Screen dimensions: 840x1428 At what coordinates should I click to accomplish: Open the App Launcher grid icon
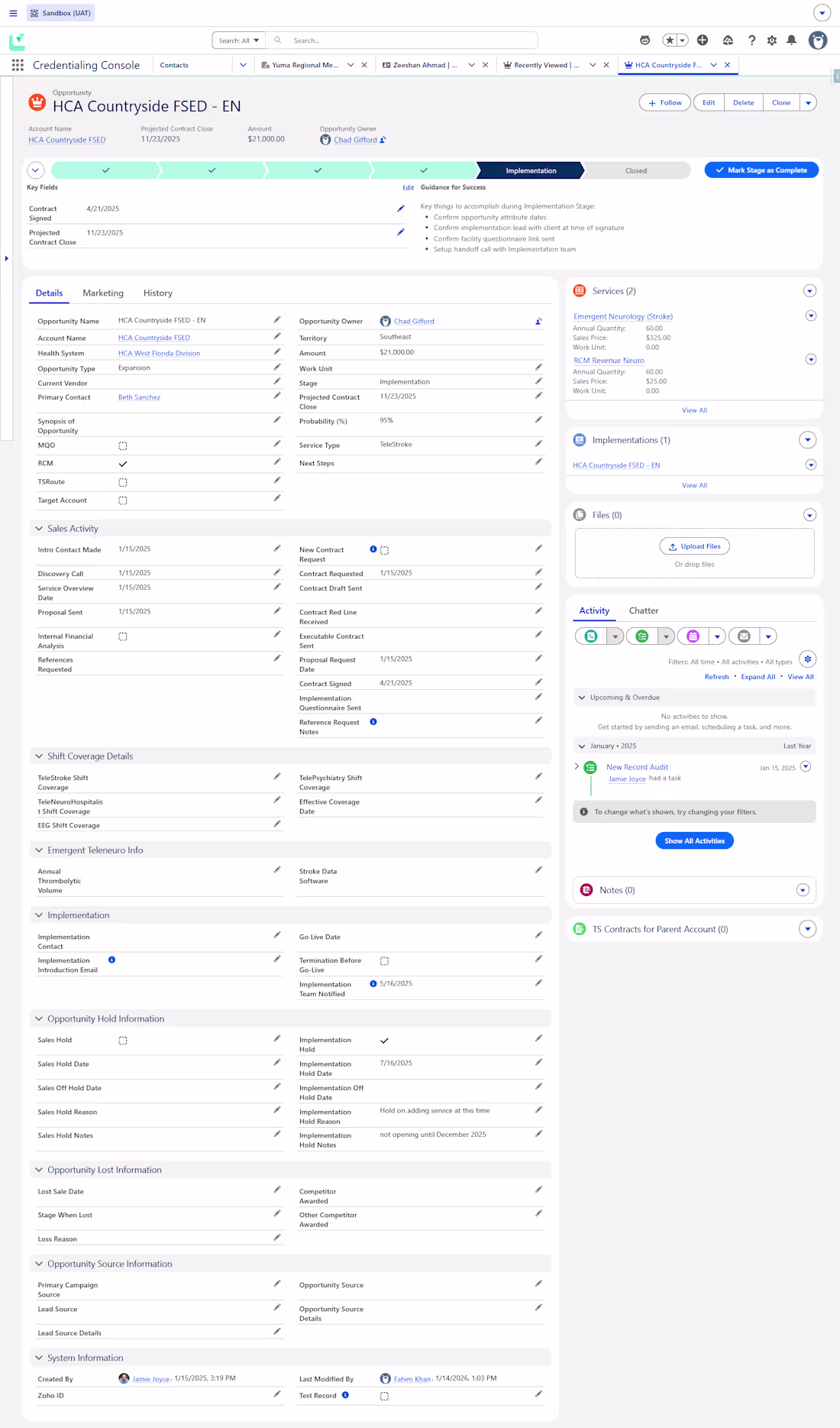(18, 66)
